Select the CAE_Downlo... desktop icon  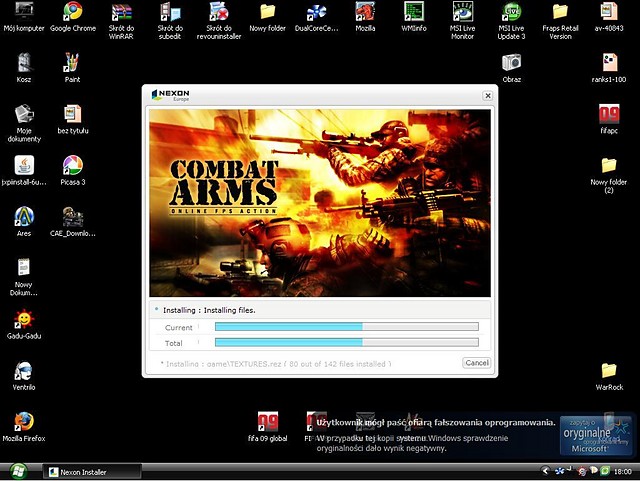[x=73, y=222]
